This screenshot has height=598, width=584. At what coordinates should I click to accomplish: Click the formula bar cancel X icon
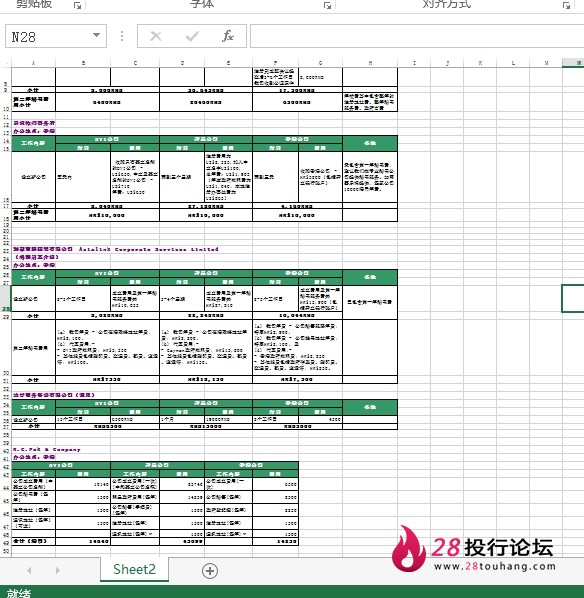pos(156,36)
